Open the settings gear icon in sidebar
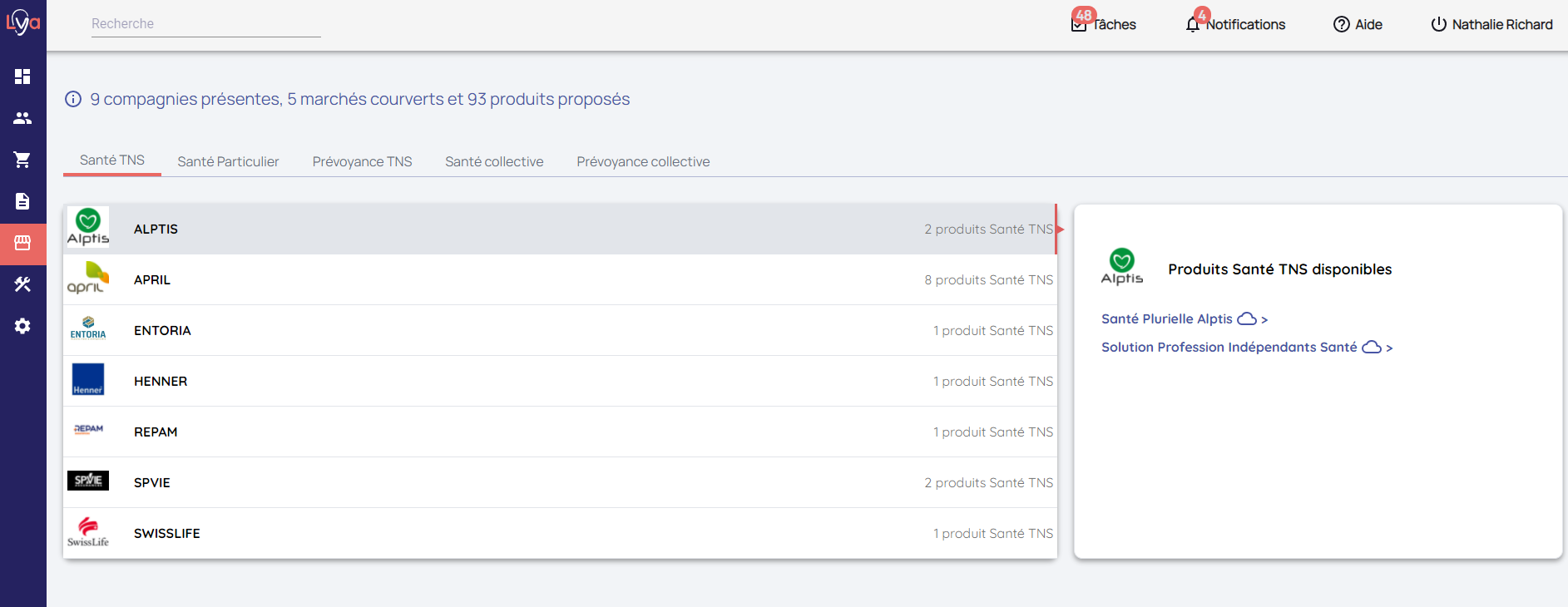The height and width of the screenshot is (607, 1568). (x=22, y=326)
